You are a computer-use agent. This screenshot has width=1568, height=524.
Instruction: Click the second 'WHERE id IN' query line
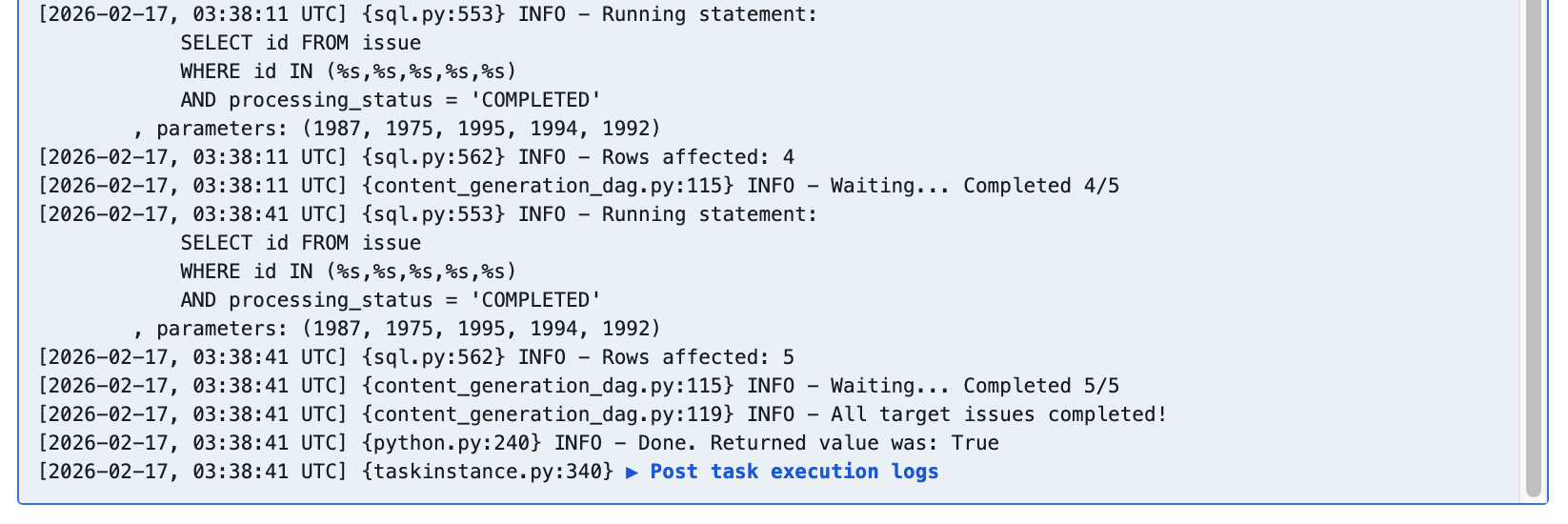(348, 272)
